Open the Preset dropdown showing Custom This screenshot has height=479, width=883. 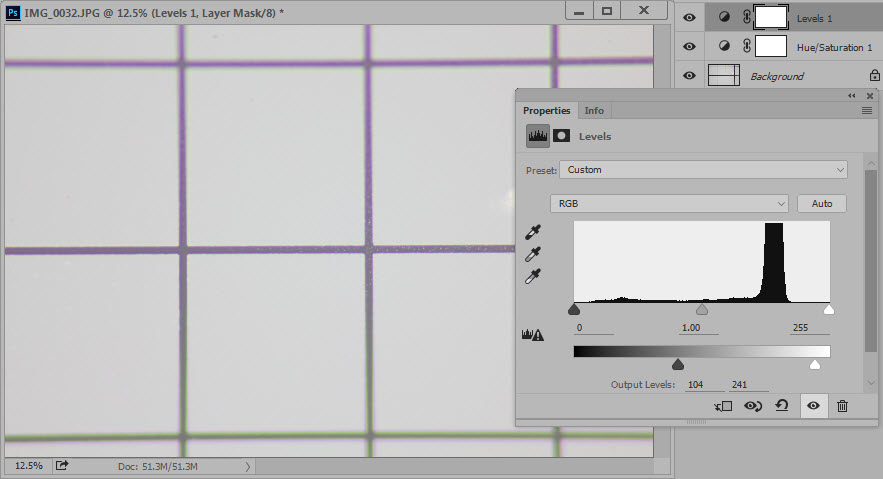click(x=703, y=169)
